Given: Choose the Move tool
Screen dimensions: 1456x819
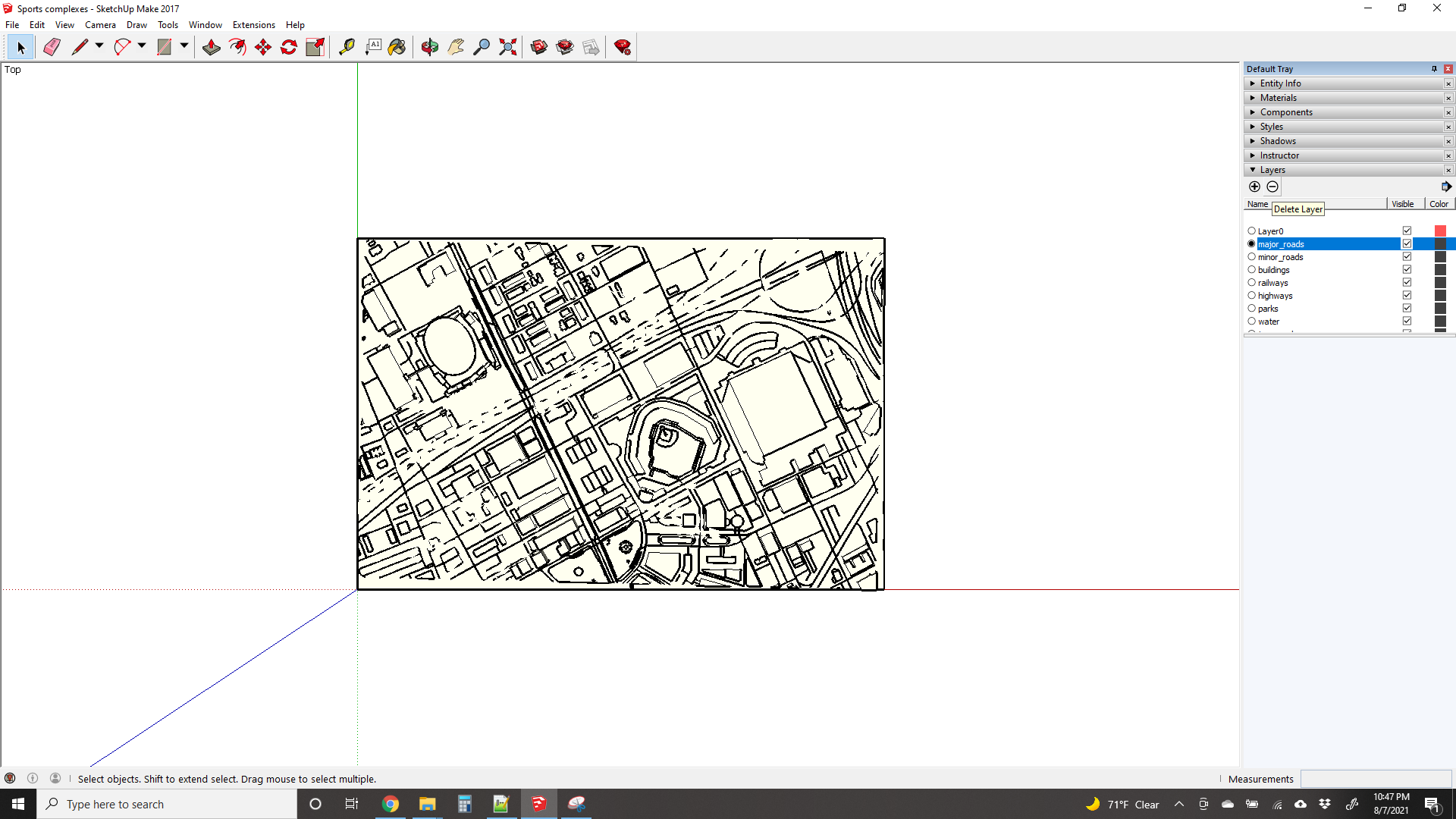Looking at the screenshot, I should (263, 47).
